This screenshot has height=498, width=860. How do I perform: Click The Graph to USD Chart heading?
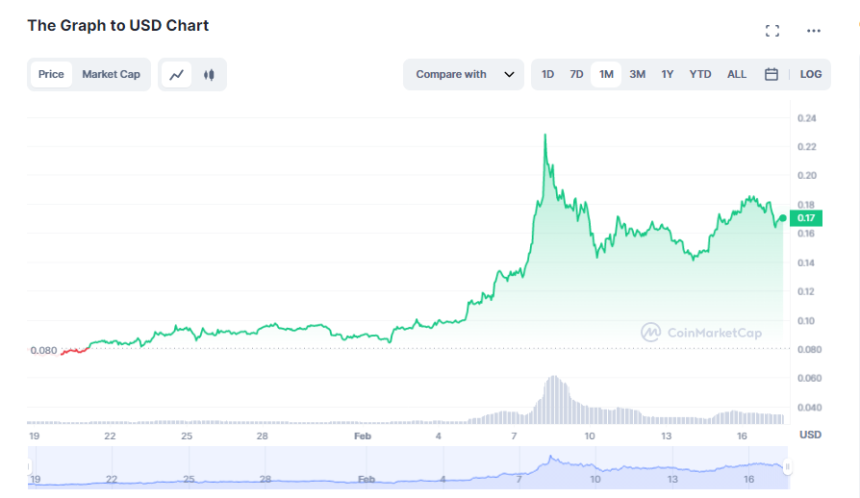point(118,26)
